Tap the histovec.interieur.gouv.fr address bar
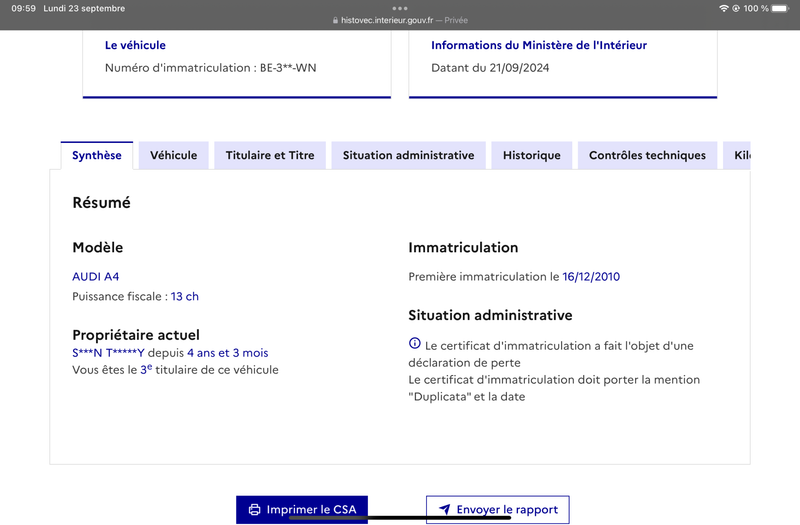 pos(400,20)
